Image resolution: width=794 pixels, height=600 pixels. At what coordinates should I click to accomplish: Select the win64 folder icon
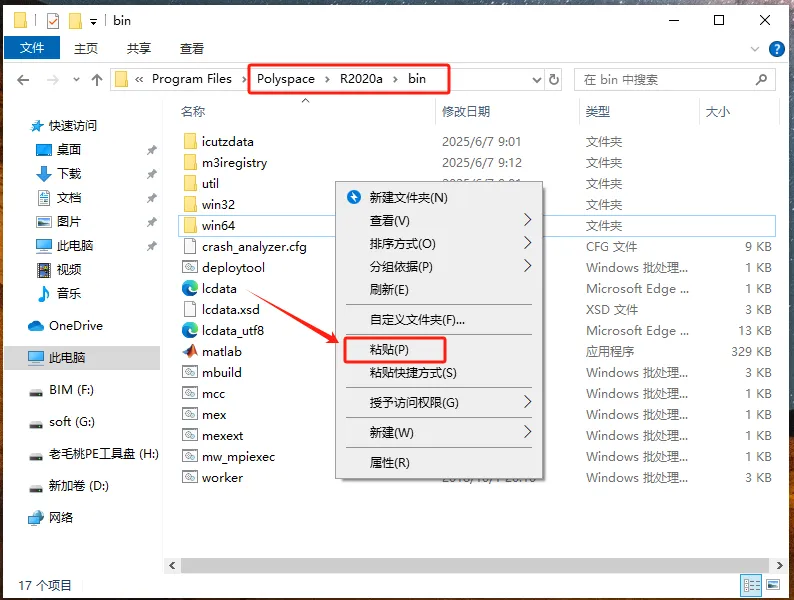click(190, 225)
